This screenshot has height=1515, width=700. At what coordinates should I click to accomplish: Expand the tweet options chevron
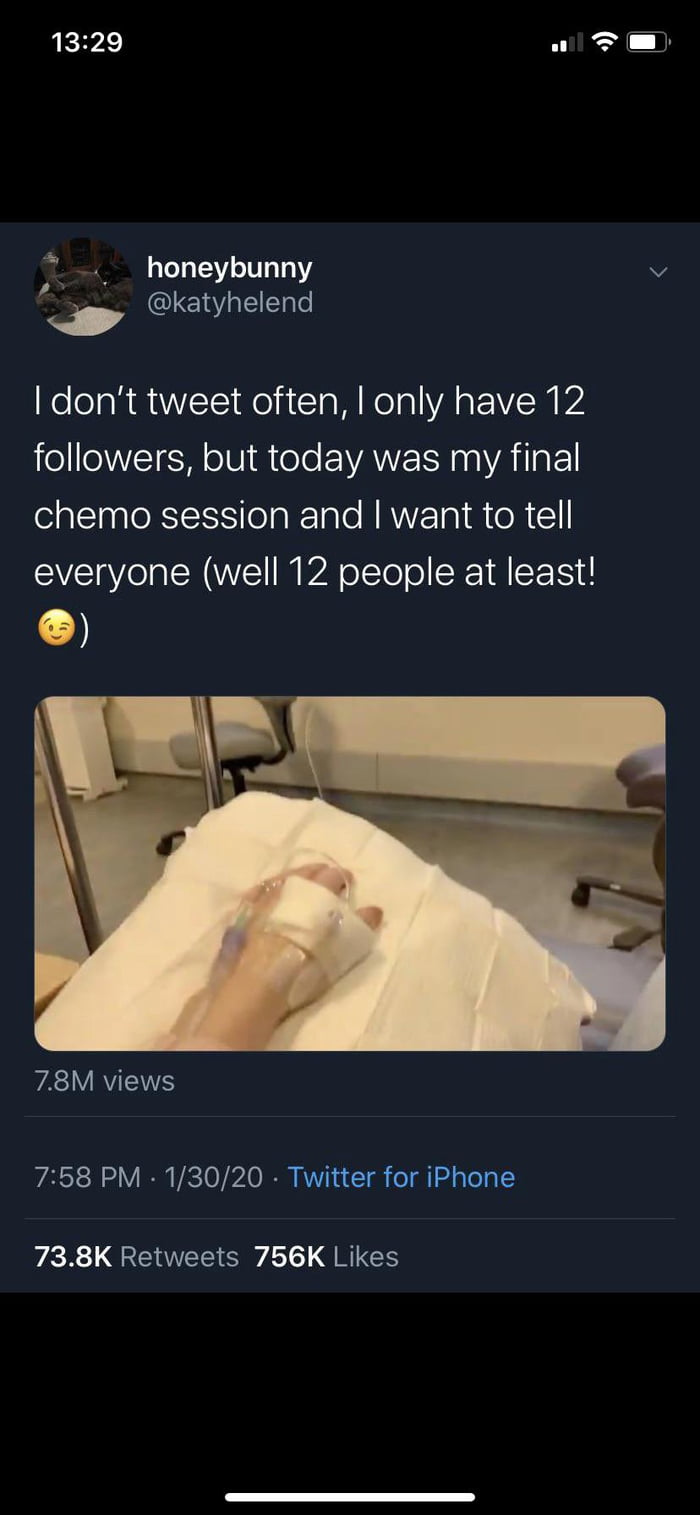point(657,272)
